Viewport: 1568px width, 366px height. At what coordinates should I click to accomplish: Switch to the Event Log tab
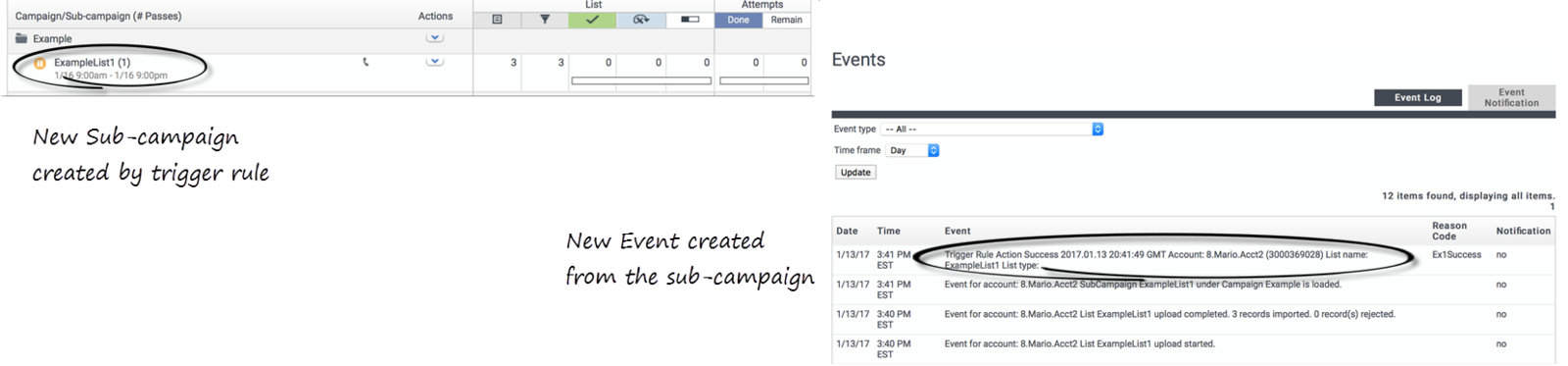click(x=1417, y=97)
